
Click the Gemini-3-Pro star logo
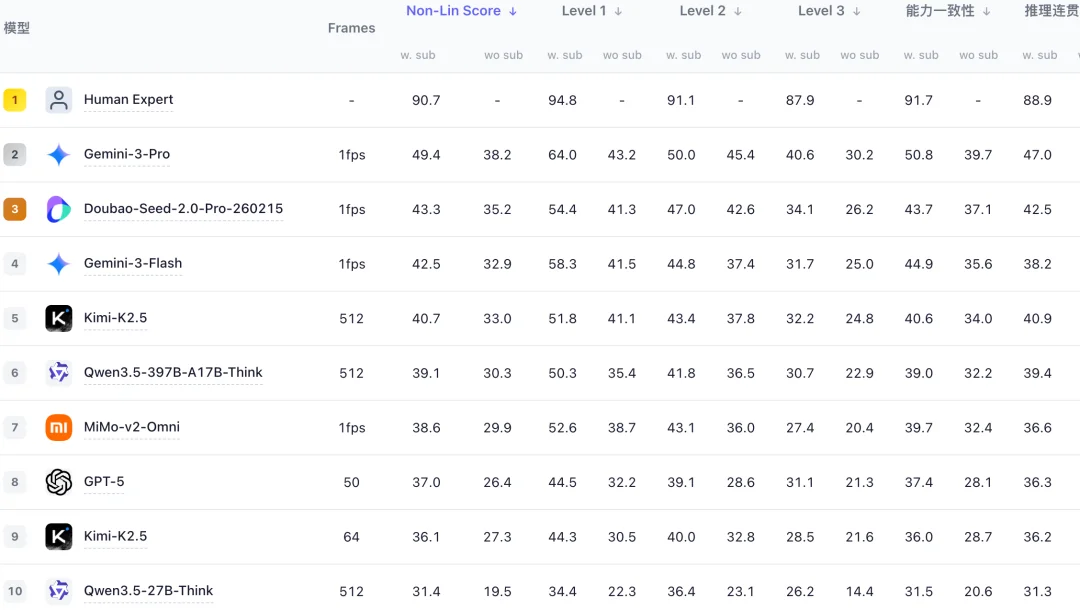pos(59,155)
